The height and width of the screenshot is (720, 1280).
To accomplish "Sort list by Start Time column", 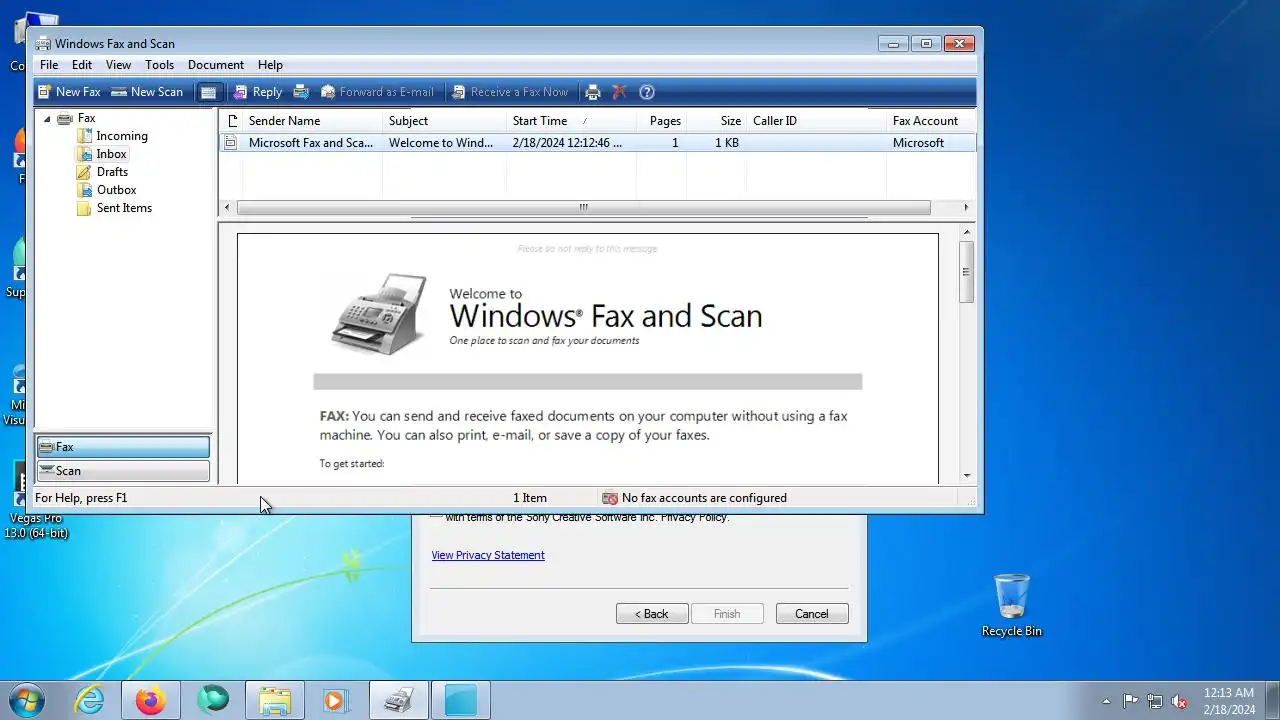I will [571, 121].
